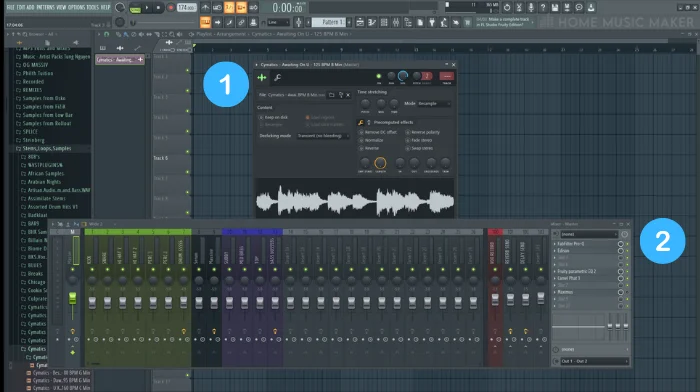Expand the 'REMIXES' browser folder
This screenshot has height=392, width=700.
(33, 90)
